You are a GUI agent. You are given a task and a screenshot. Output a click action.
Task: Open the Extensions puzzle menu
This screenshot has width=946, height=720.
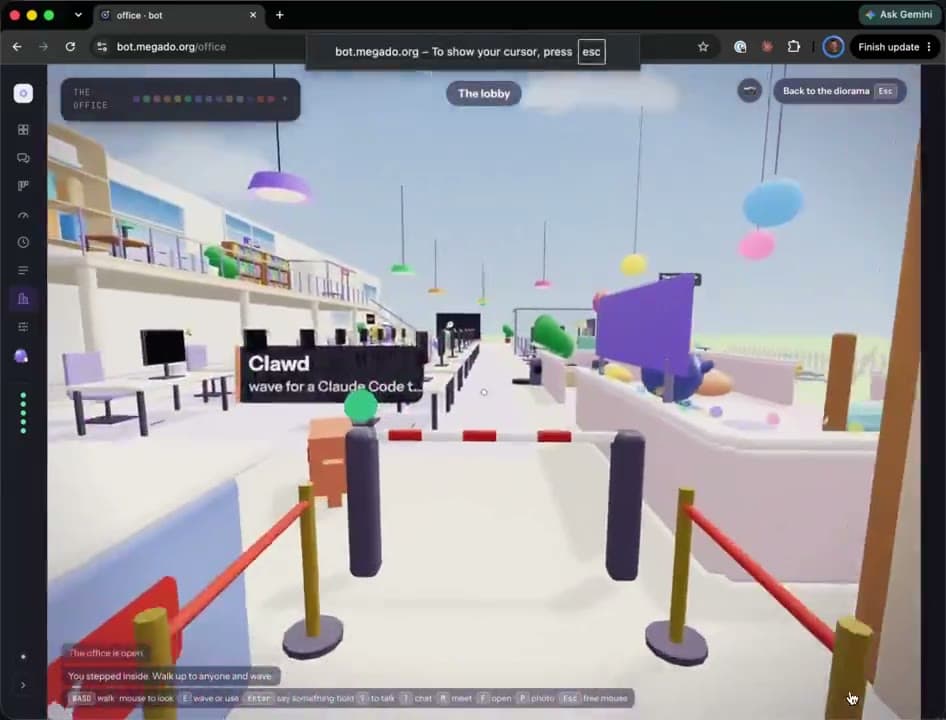tap(794, 46)
